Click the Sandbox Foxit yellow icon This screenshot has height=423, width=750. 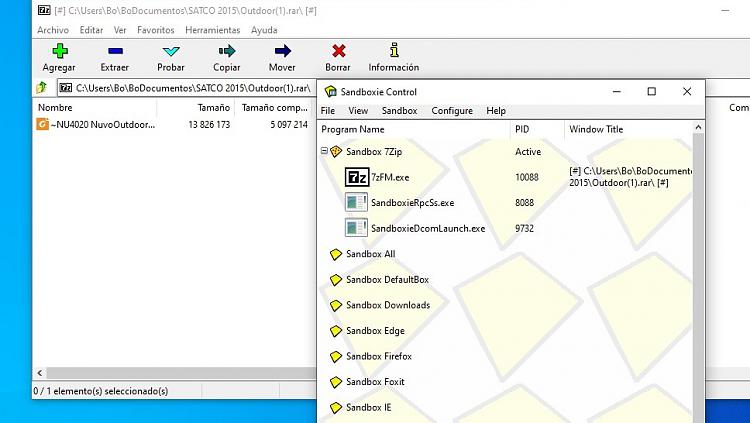point(336,382)
